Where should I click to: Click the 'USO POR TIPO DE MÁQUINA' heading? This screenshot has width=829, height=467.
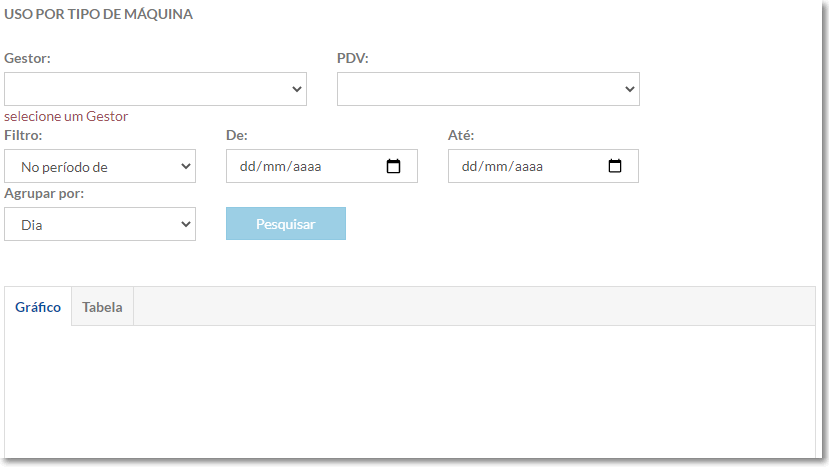(x=98, y=14)
